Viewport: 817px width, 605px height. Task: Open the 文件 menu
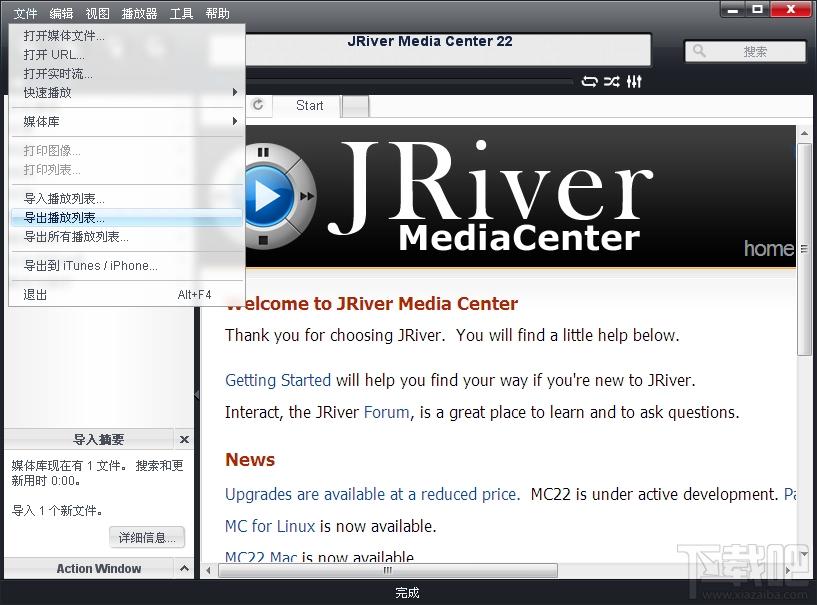25,13
